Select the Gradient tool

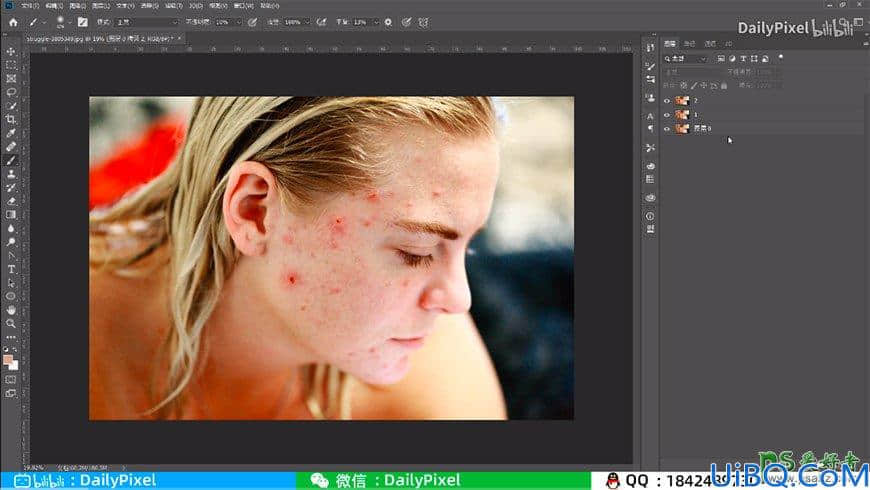(11, 215)
